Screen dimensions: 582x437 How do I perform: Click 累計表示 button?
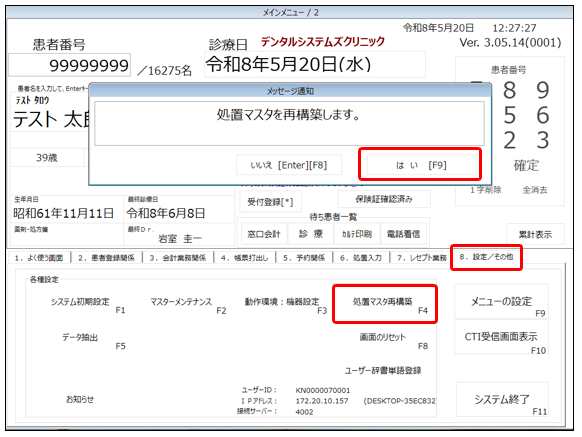click(535, 234)
